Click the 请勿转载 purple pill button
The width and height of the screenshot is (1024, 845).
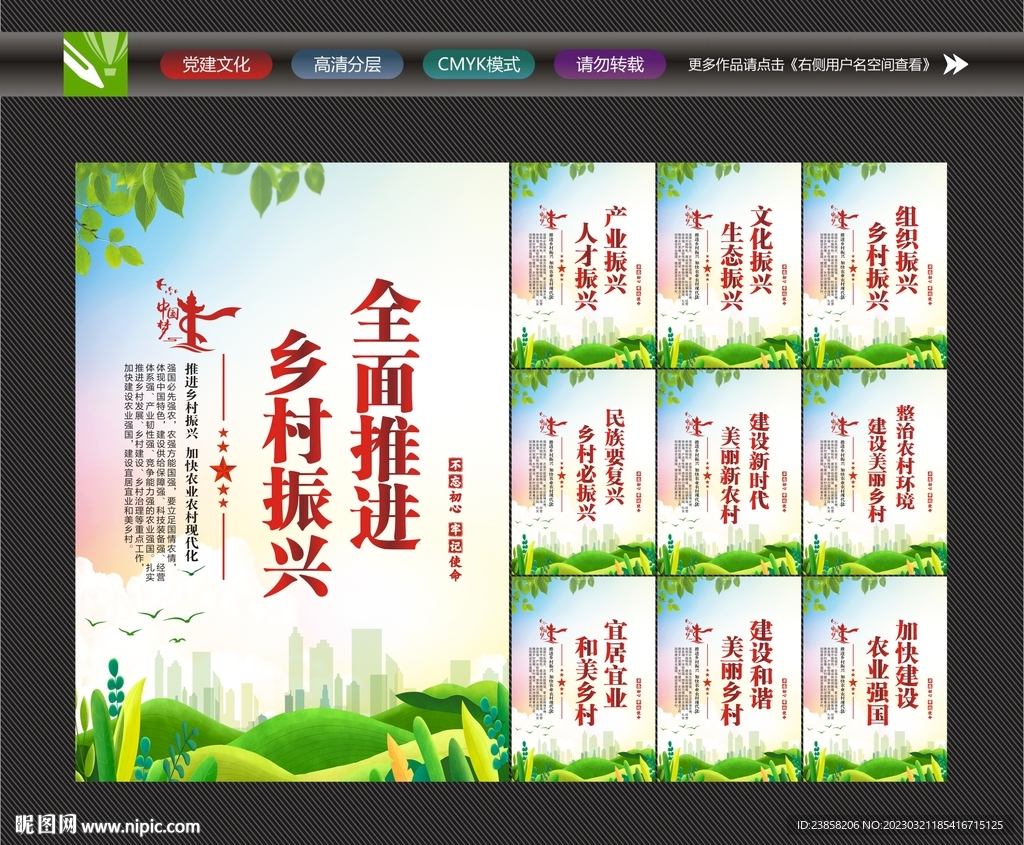[x=610, y=65]
